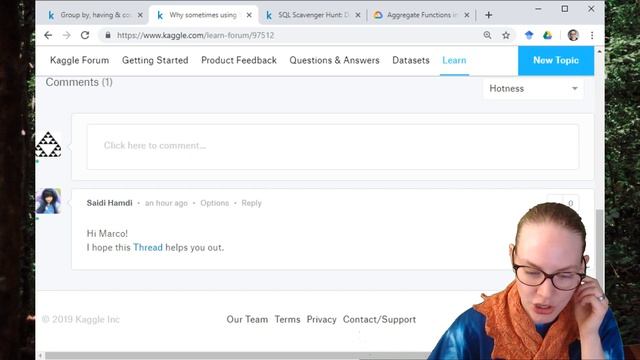The image size is (640, 360).
Task: Open the Chrome profile avatar
Action: pos(573,36)
